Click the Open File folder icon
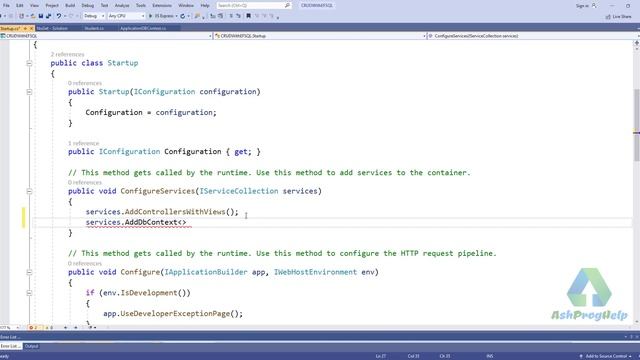640x360 pixels. [x=33, y=16]
